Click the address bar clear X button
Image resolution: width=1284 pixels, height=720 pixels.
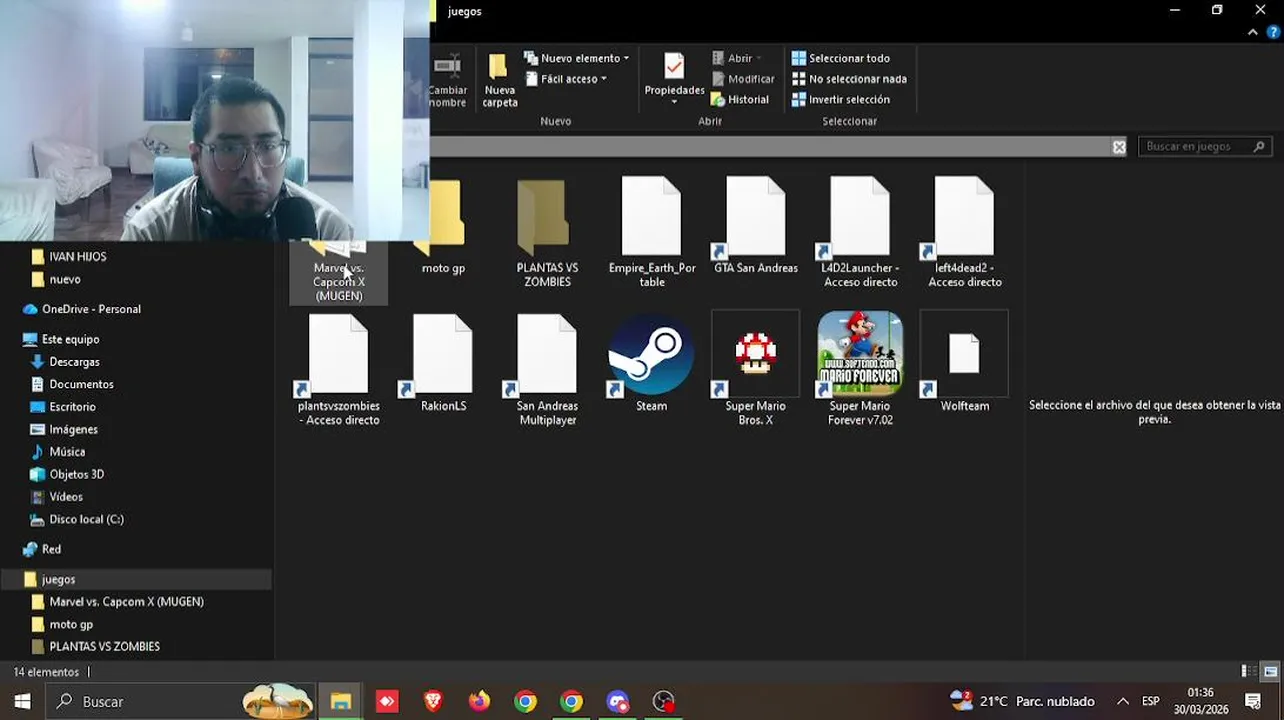pyautogui.click(x=1119, y=147)
